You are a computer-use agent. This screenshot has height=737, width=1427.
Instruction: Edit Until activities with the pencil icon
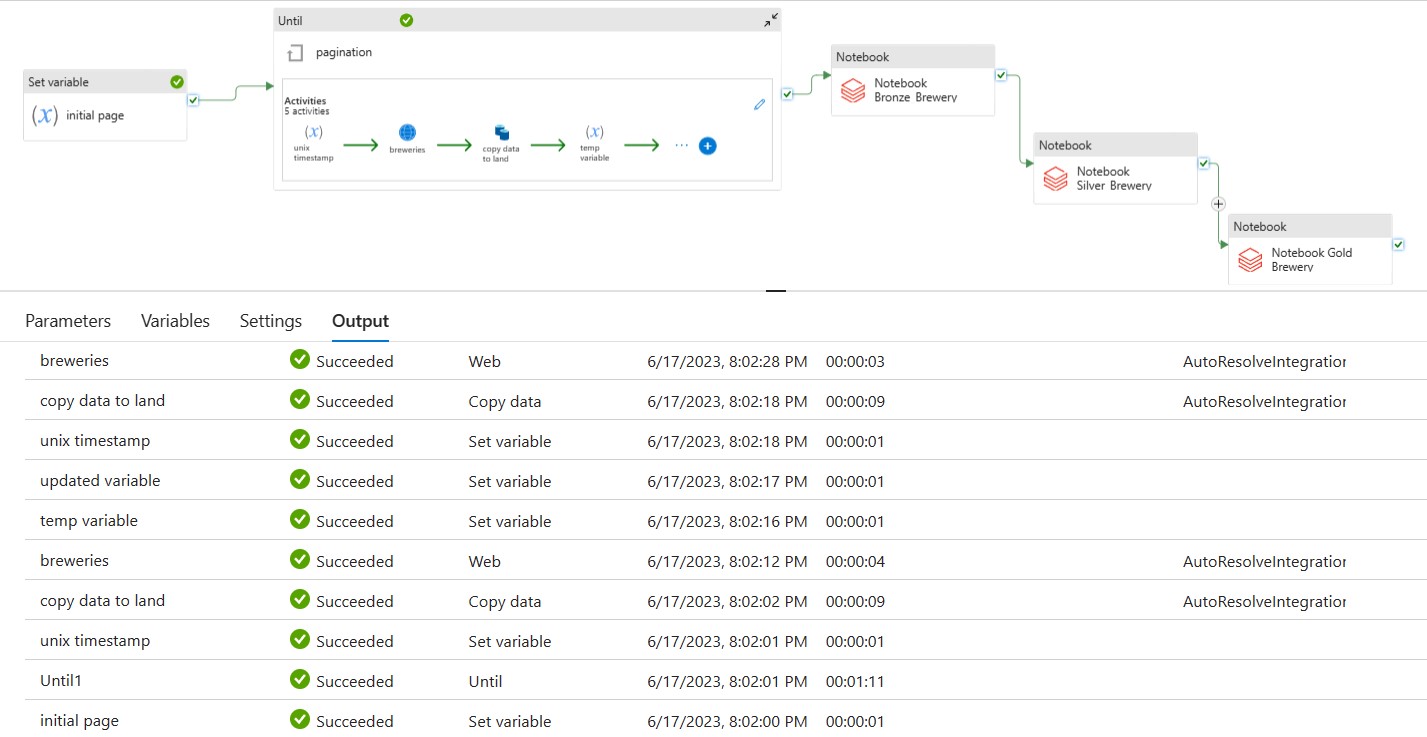tap(759, 103)
